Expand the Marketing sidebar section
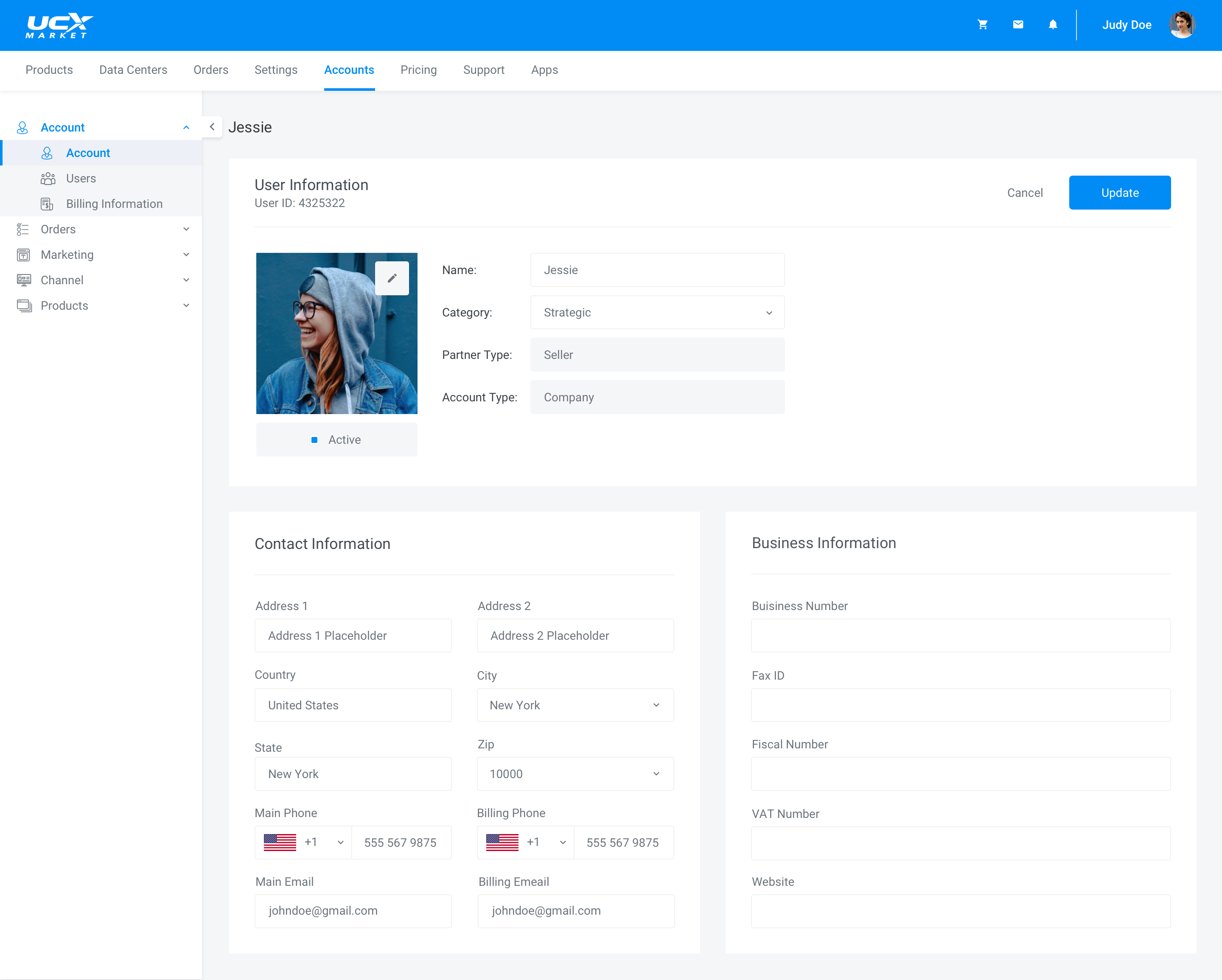This screenshot has height=980, width=1222. pos(102,255)
